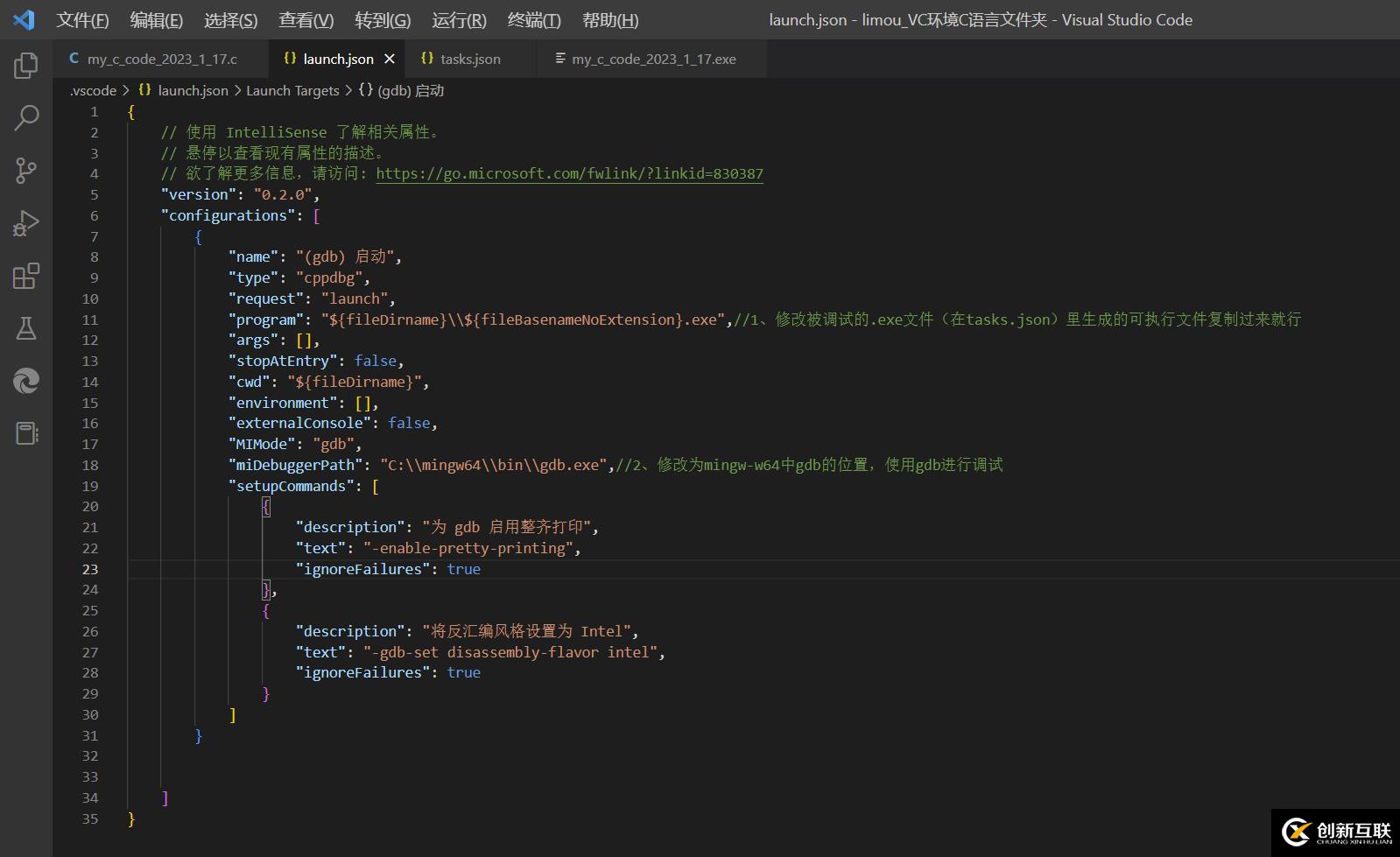The image size is (1400, 857).
Task: Open the Edge browser tools icon
Action: pyautogui.click(x=26, y=381)
